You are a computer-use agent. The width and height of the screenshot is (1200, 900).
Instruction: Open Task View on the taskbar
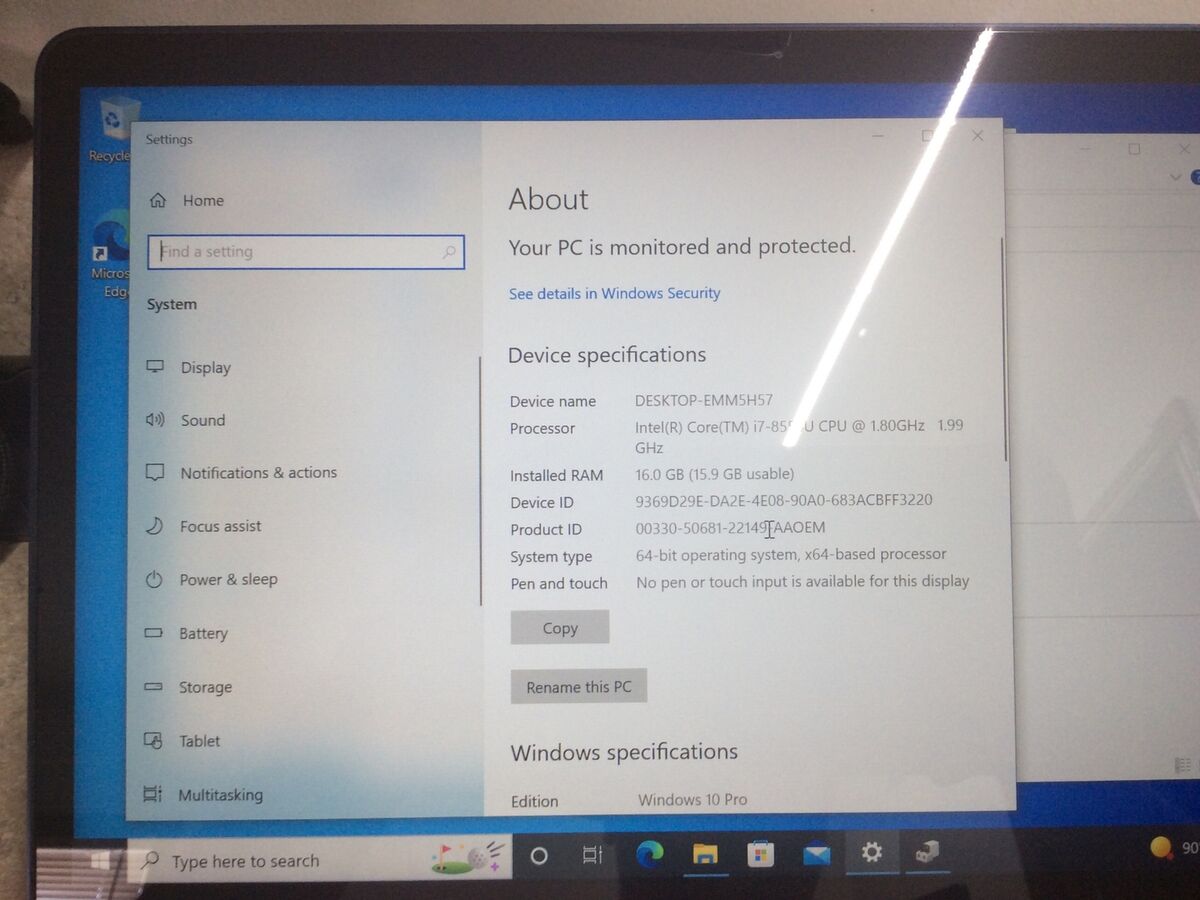tap(592, 855)
